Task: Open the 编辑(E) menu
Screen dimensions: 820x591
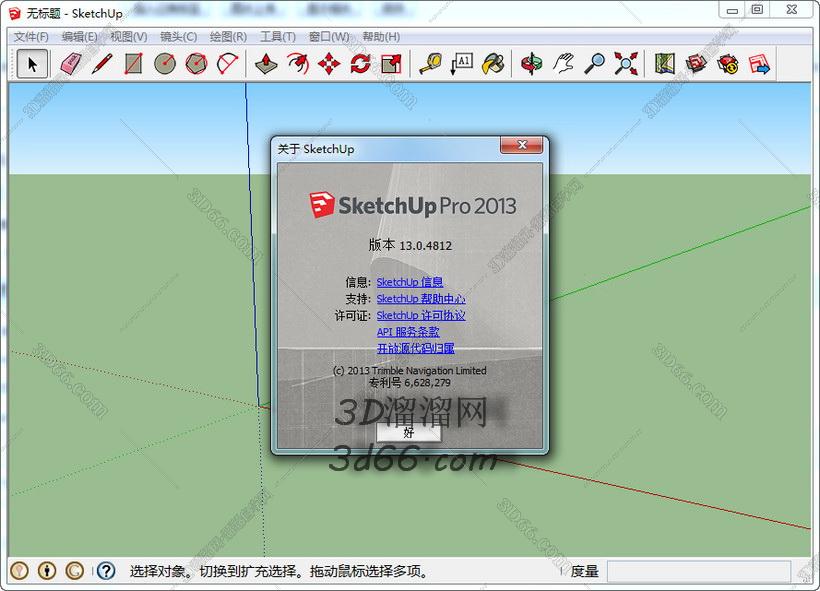Action: tap(79, 37)
